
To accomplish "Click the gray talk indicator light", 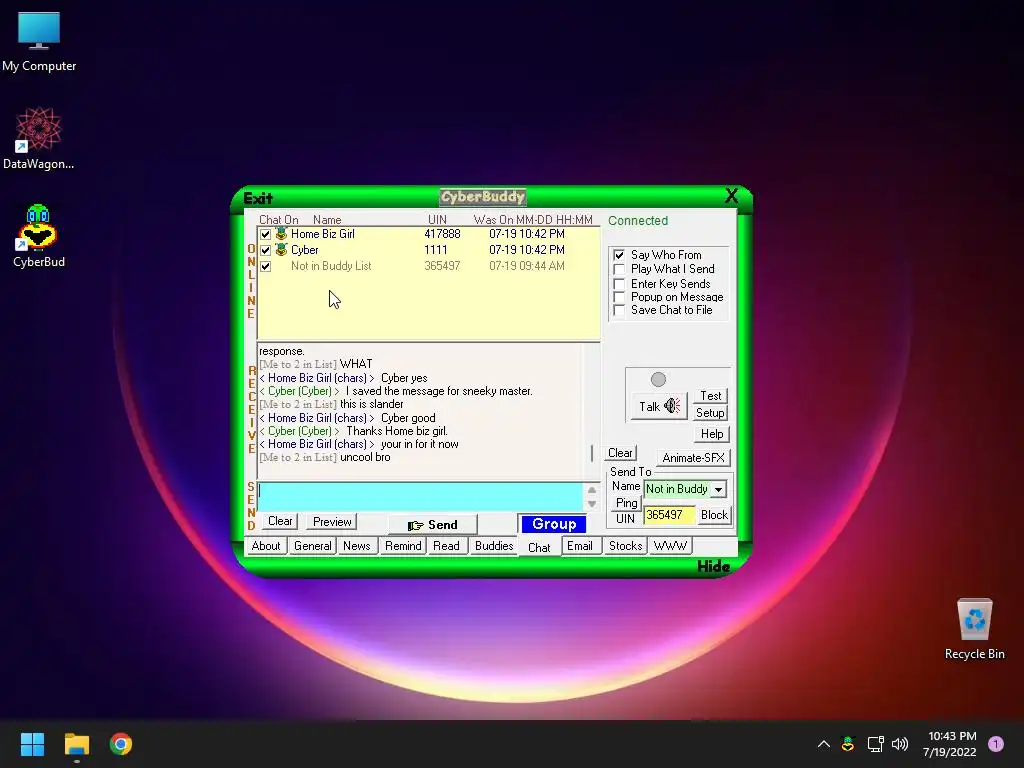I will click(658, 379).
